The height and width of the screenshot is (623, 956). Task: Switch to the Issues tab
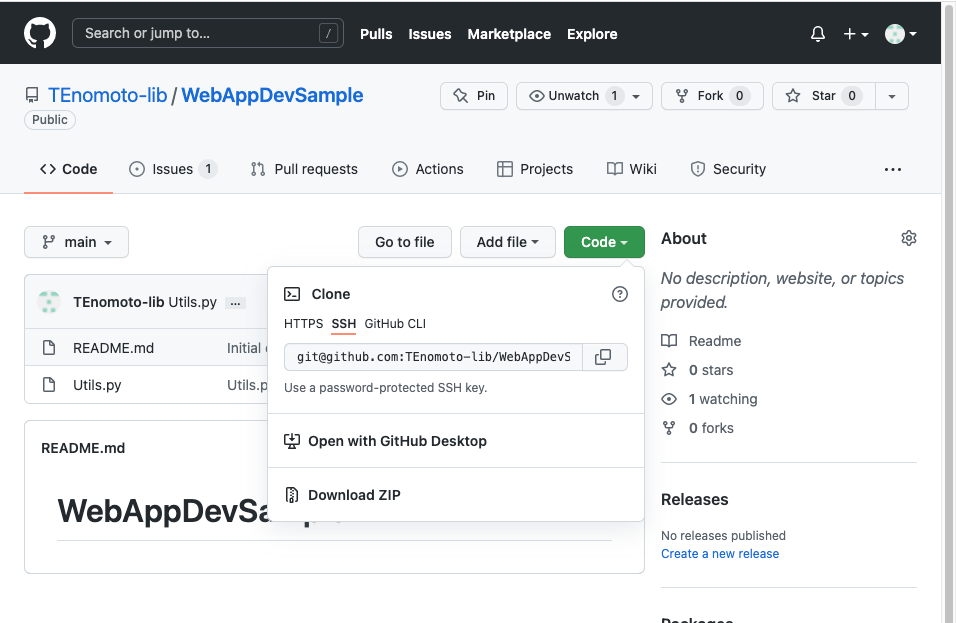tap(173, 169)
